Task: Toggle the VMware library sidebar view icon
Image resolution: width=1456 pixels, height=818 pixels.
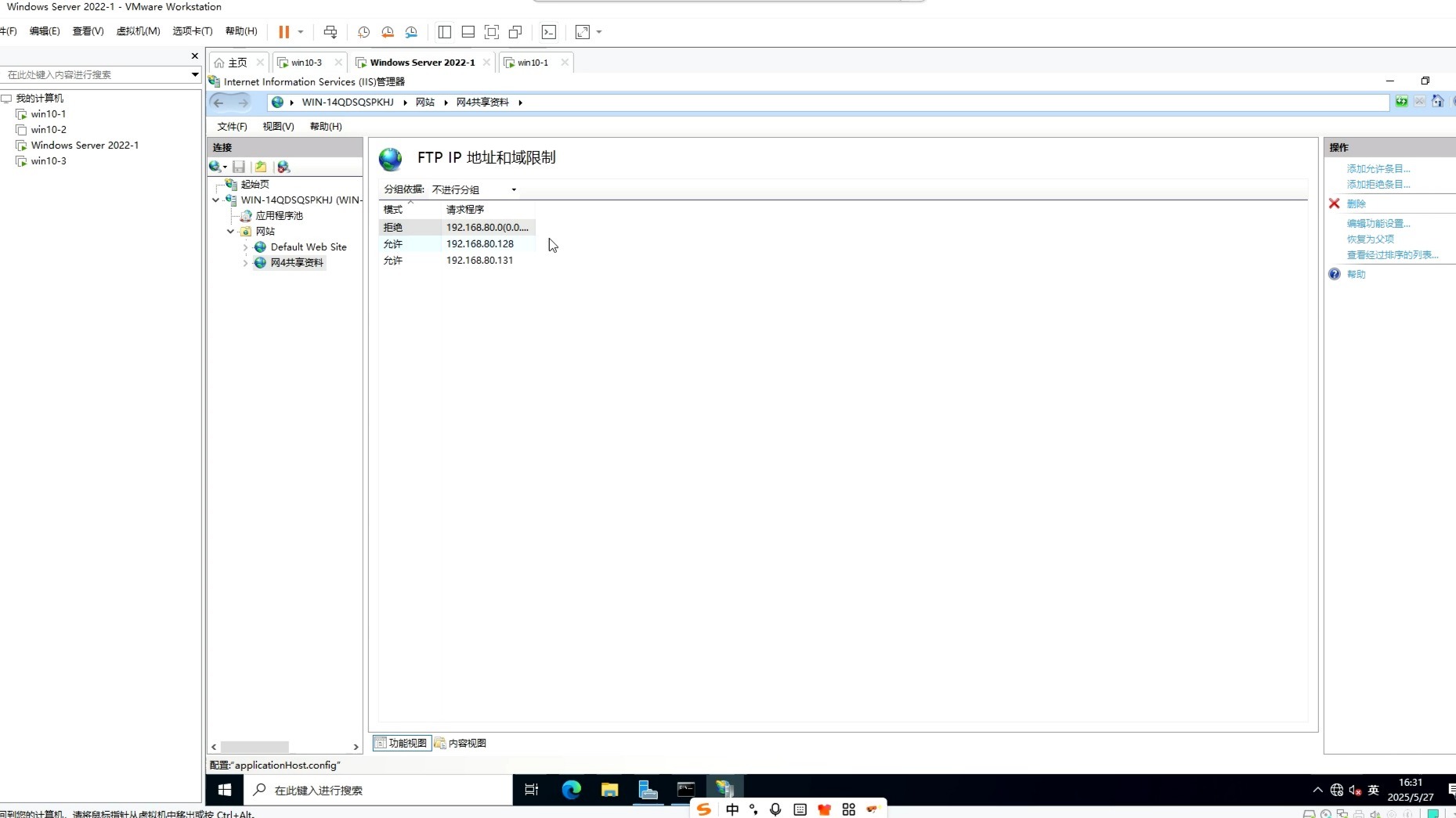Action: click(444, 32)
